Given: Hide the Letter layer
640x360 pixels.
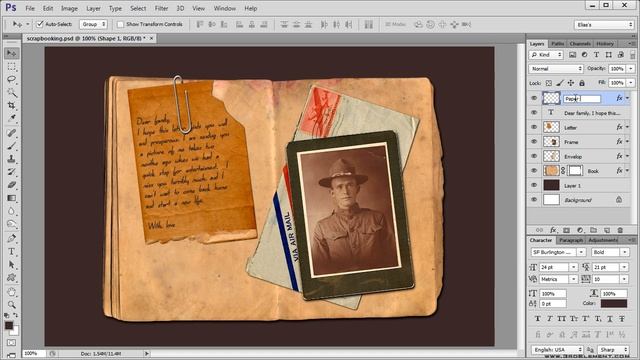Looking at the screenshot, I should tap(534, 127).
